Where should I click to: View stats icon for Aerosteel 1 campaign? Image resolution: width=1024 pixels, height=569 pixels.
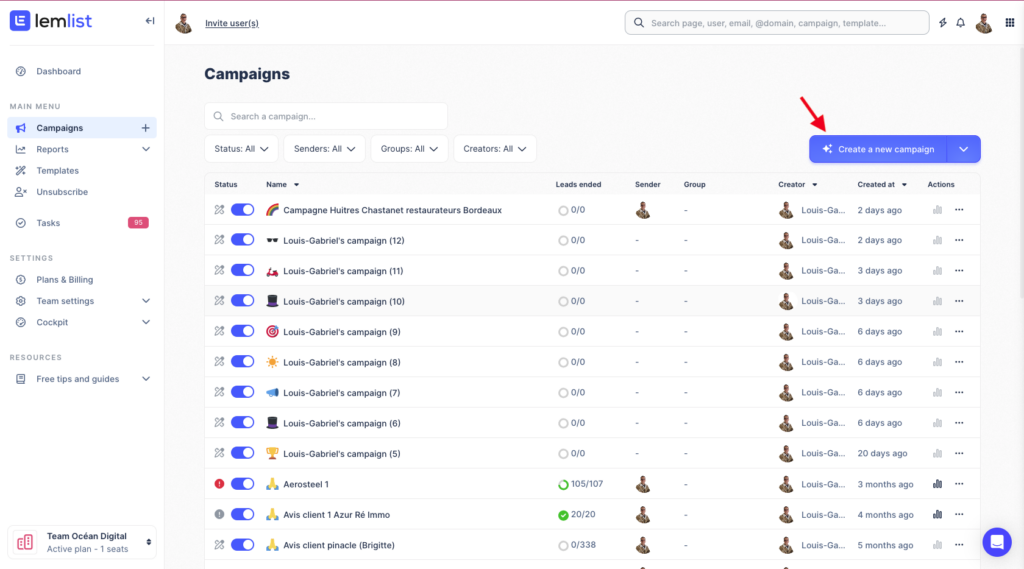[937, 484]
